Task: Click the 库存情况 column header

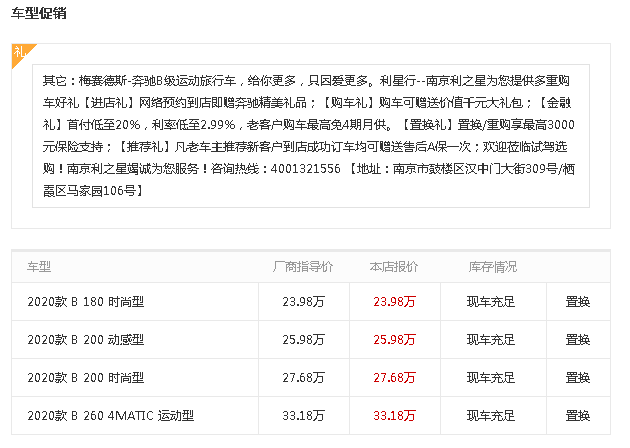Action: point(492,267)
